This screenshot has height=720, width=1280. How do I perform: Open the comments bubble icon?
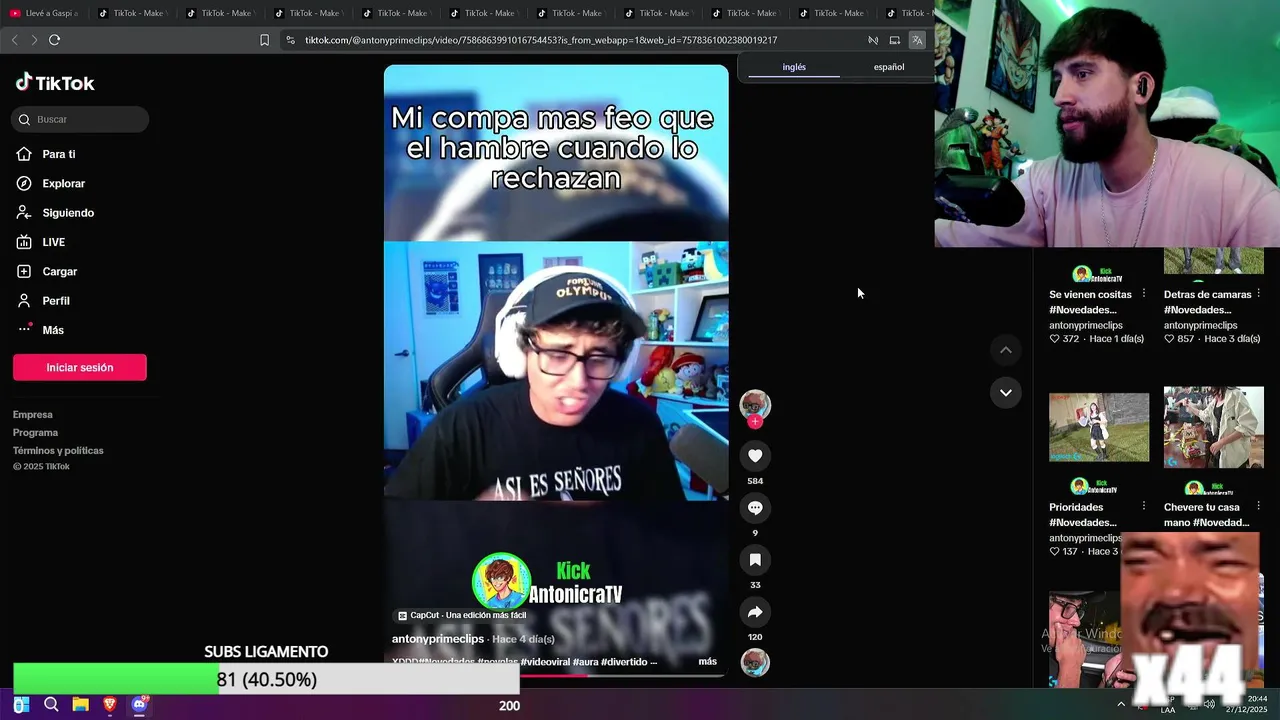click(x=755, y=508)
